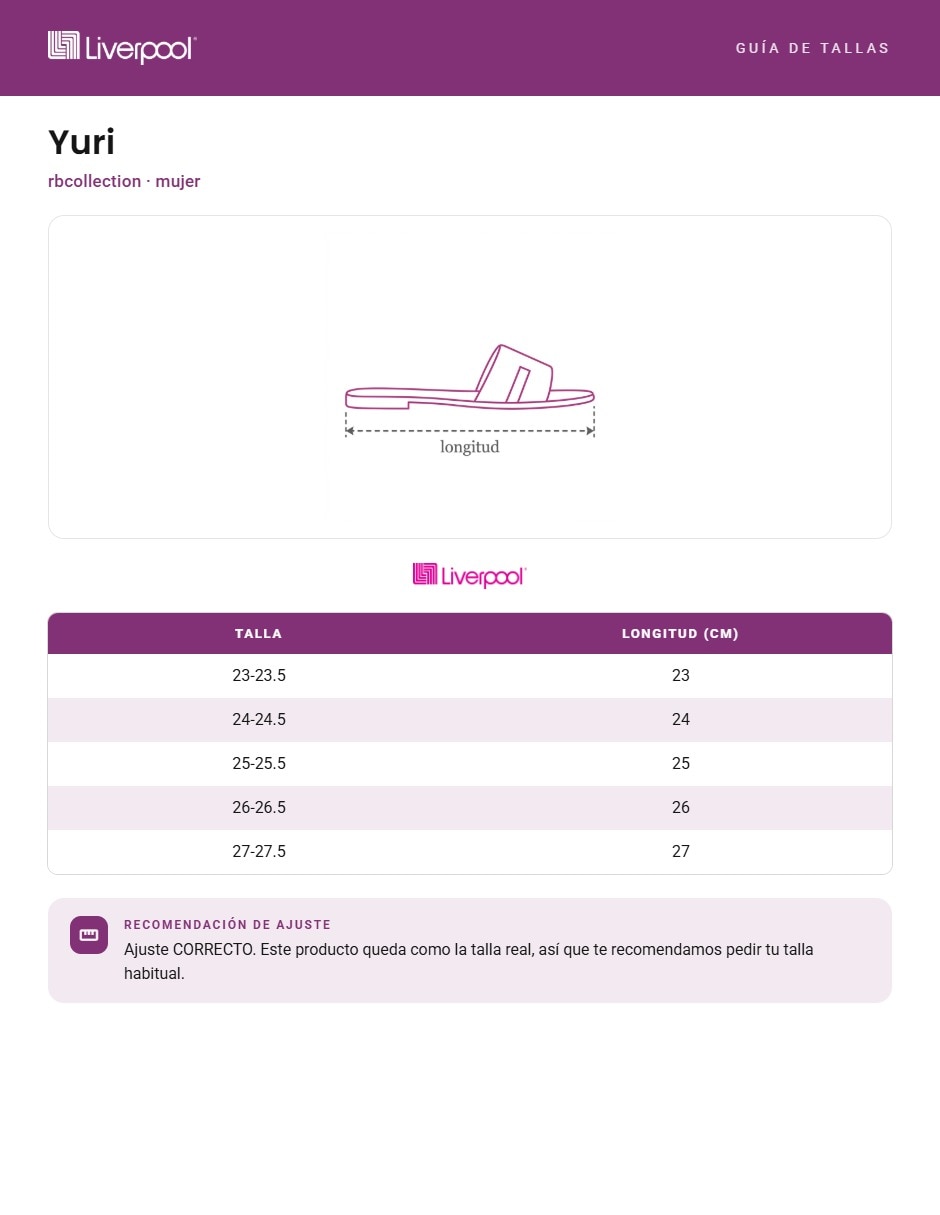Click the Longitud (cm) column header
The image size is (940, 1215).
(x=681, y=633)
